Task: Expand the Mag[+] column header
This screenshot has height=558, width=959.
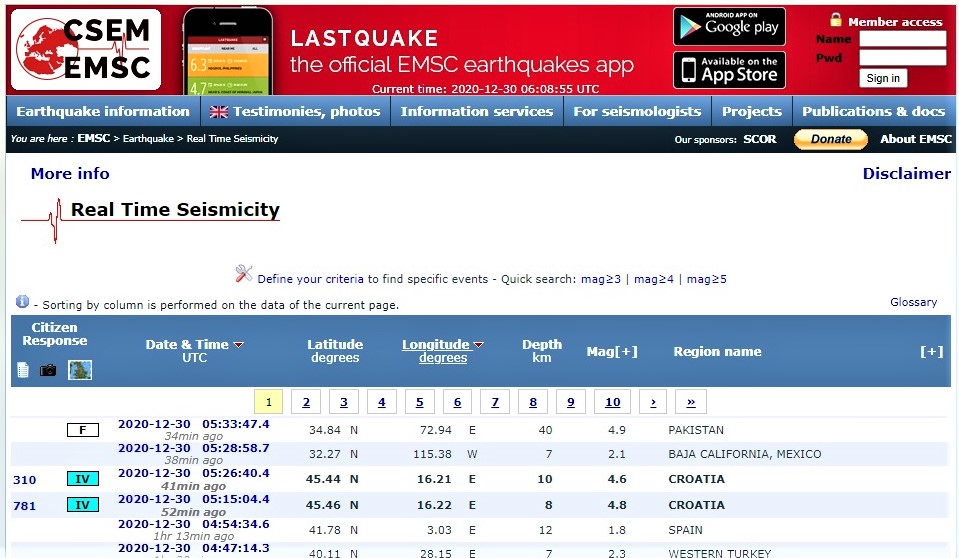Action: (x=611, y=352)
